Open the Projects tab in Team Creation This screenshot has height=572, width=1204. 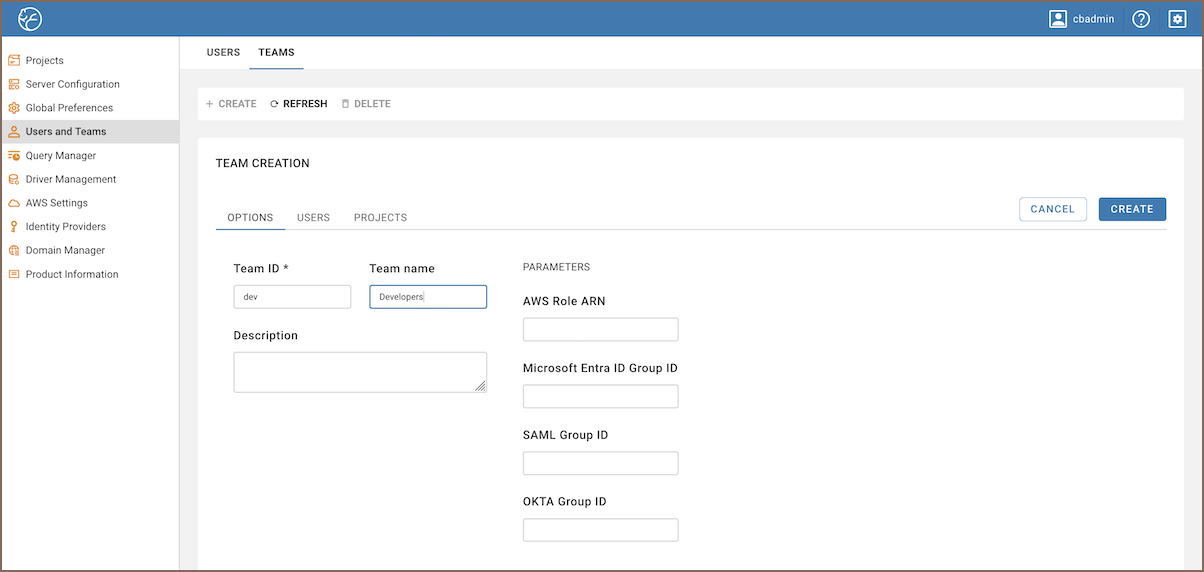[x=380, y=218]
